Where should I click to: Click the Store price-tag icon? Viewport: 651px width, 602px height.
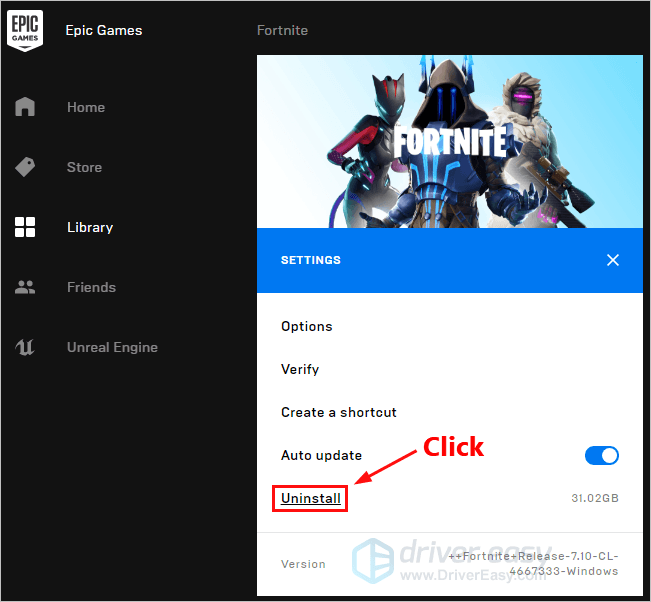click(25, 167)
